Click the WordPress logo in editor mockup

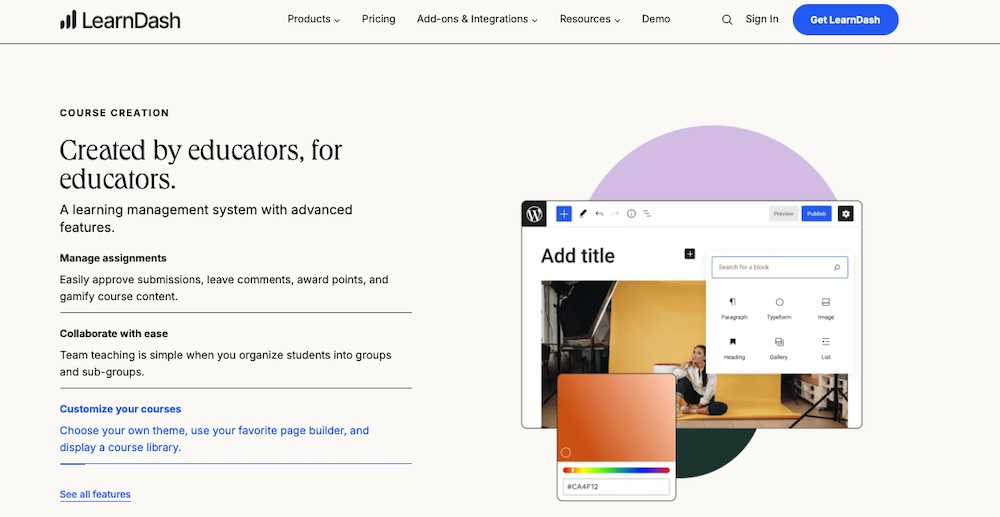534,214
